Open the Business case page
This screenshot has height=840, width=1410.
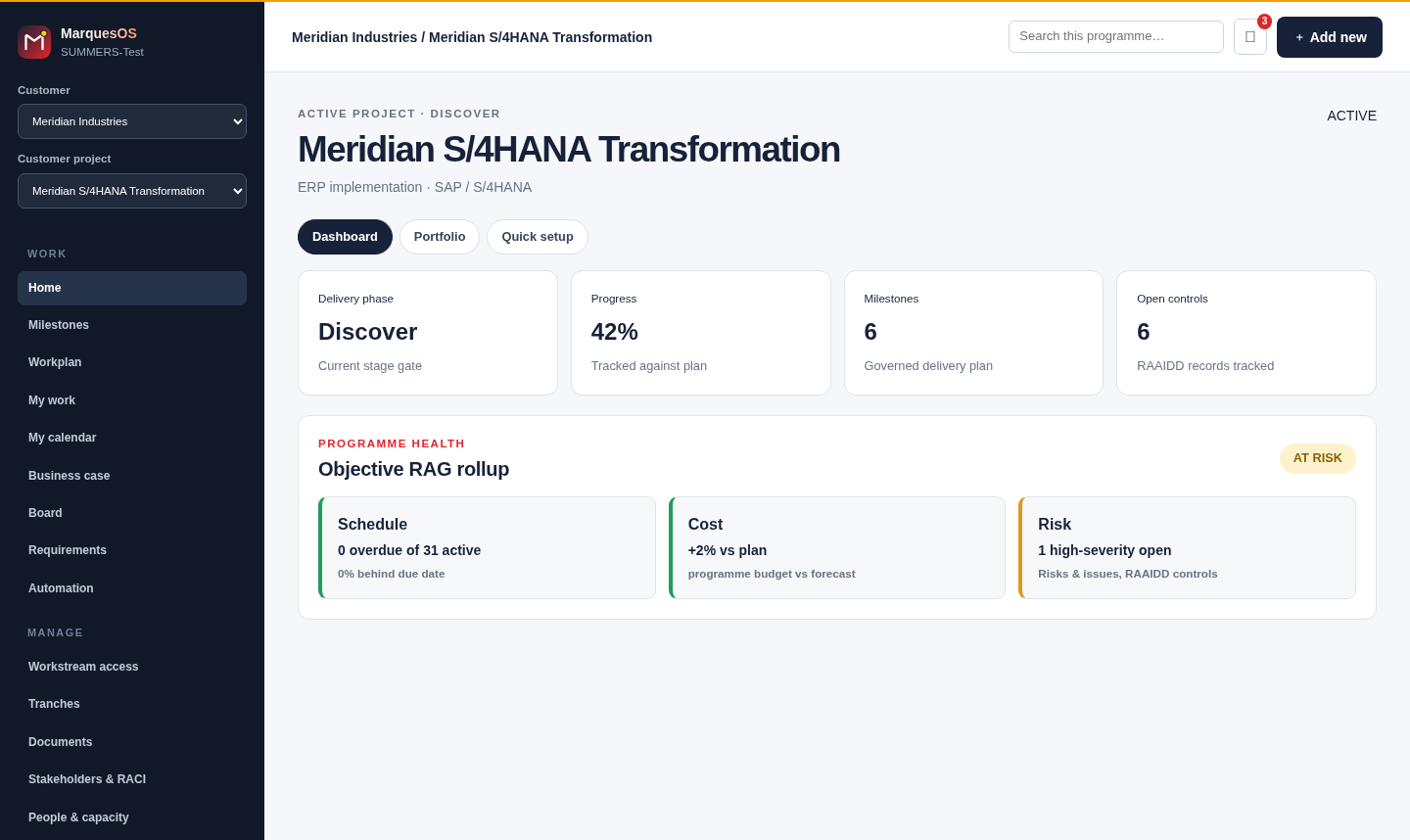[x=132, y=476]
